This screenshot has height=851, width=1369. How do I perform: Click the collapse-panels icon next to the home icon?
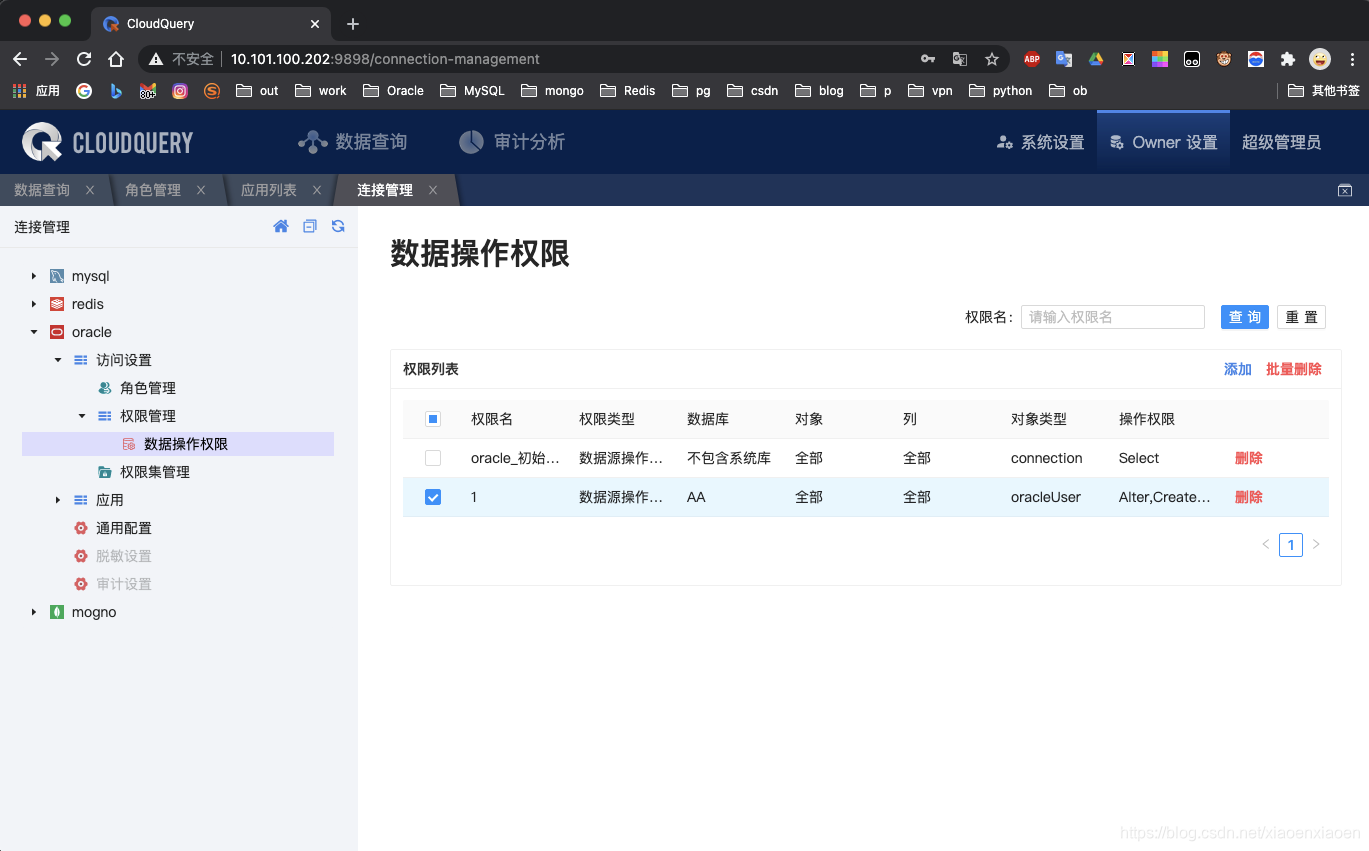pos(310,226)
